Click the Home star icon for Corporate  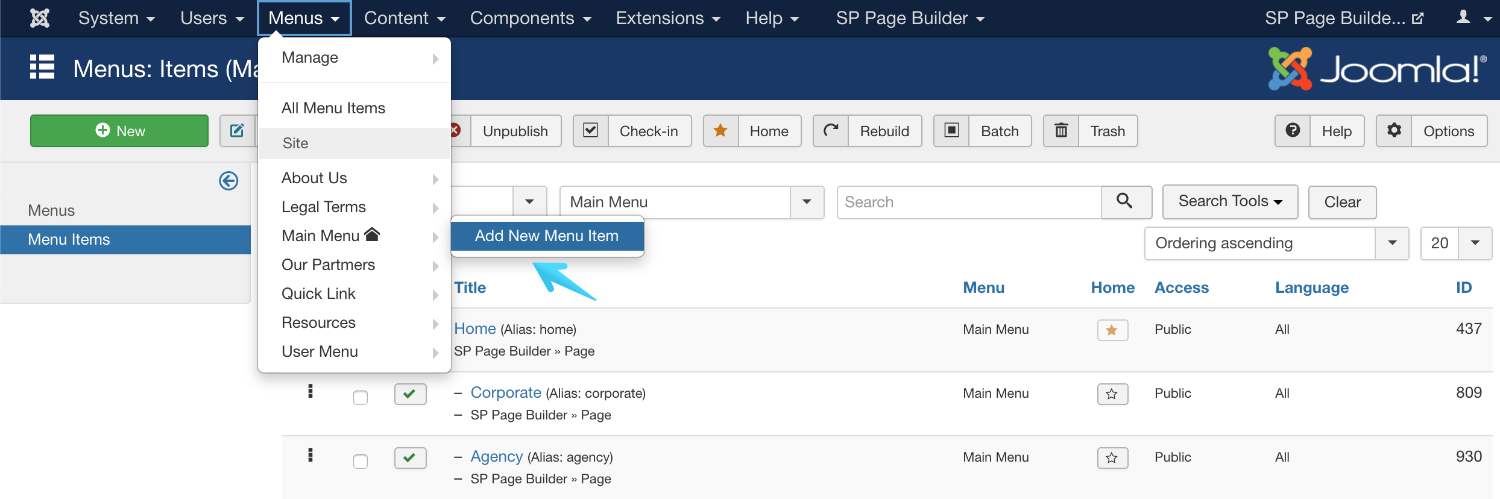point(1112,394)
